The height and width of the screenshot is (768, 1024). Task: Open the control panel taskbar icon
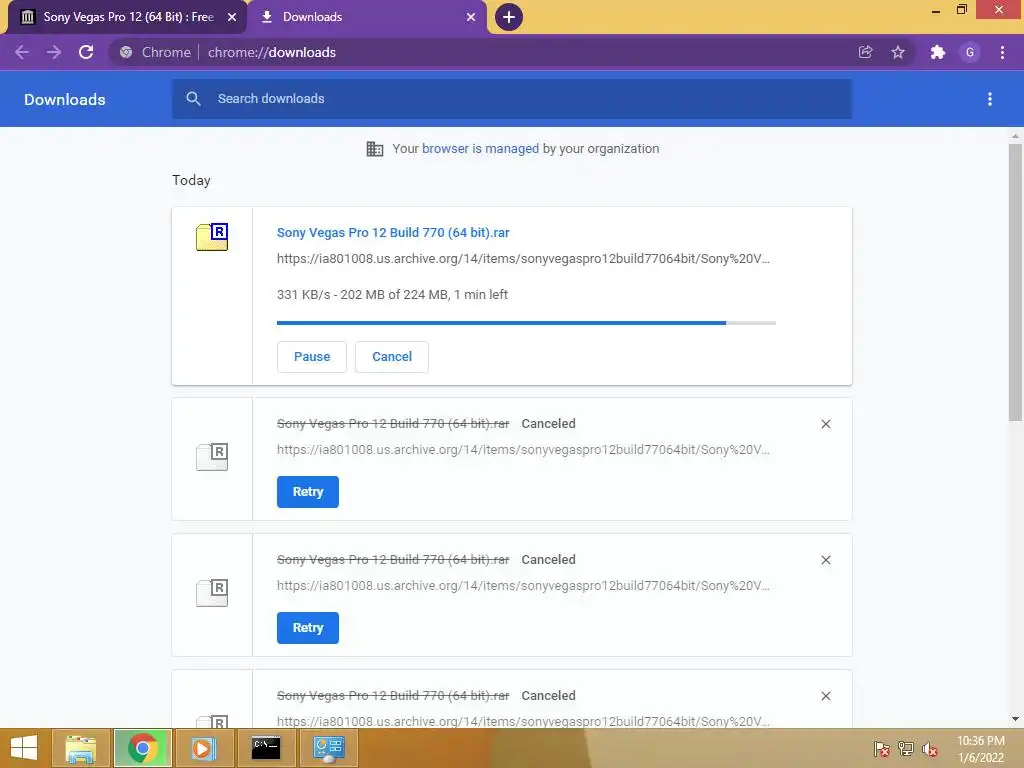click(328, 748)
